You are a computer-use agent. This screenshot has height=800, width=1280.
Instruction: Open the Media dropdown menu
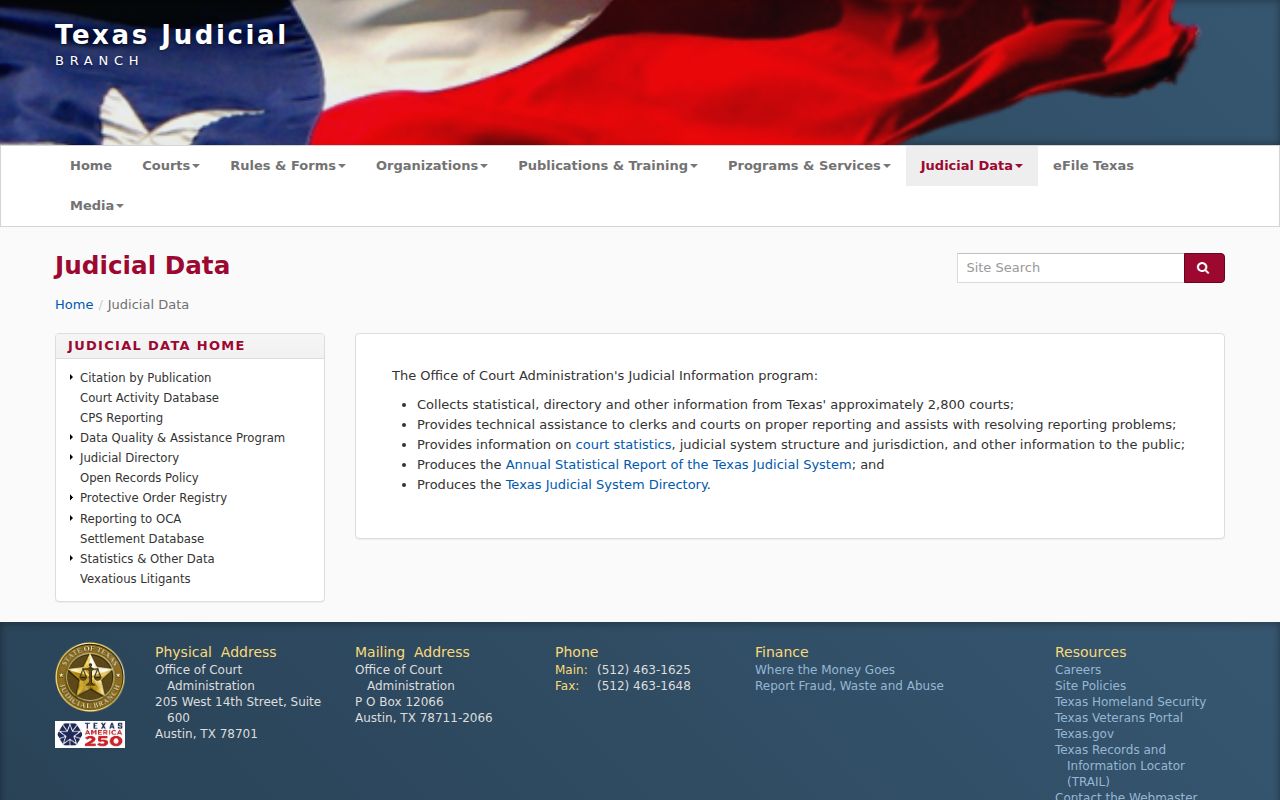pos(97,206)
